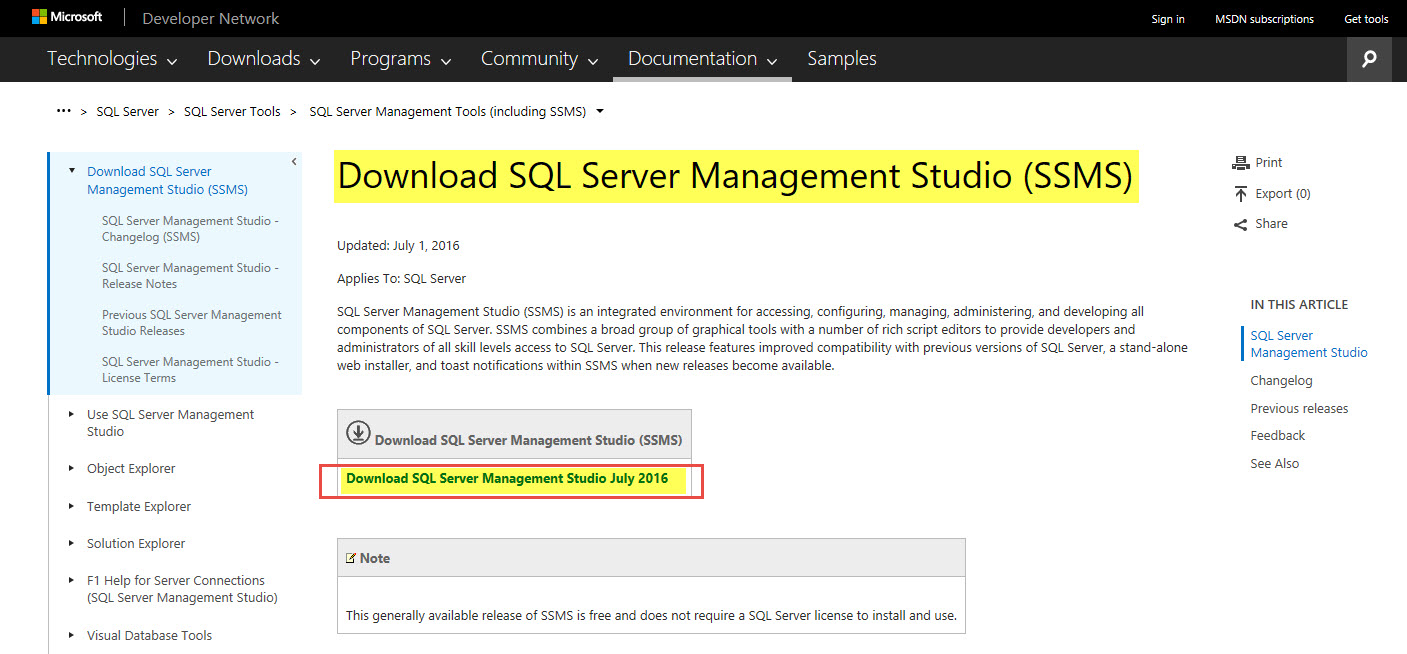
Task: Jump to SQL Server Management Studio article section
Action: pyautogui.click(x=1309, y=344)
